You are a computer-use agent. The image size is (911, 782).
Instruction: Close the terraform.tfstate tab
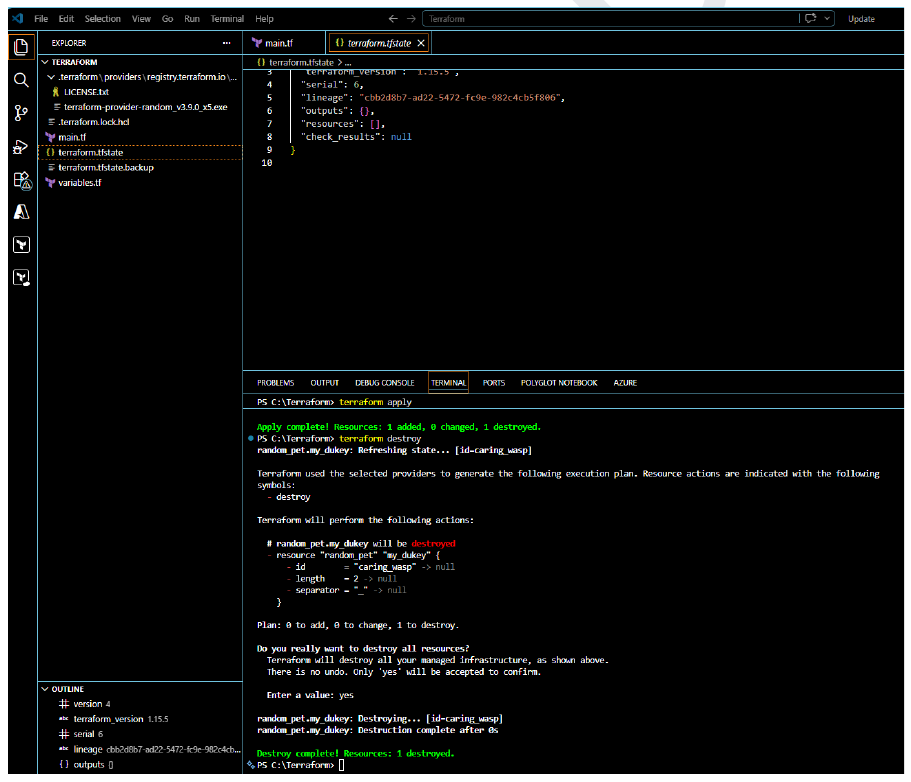(421, 43)
